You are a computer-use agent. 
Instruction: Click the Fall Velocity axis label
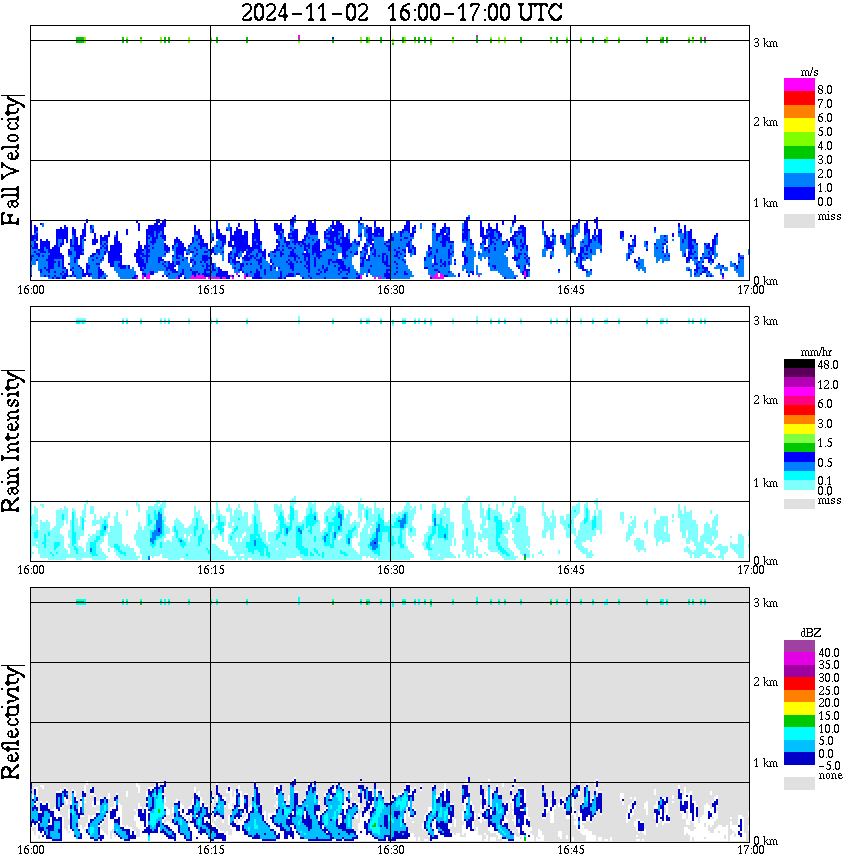click(11, 161)
